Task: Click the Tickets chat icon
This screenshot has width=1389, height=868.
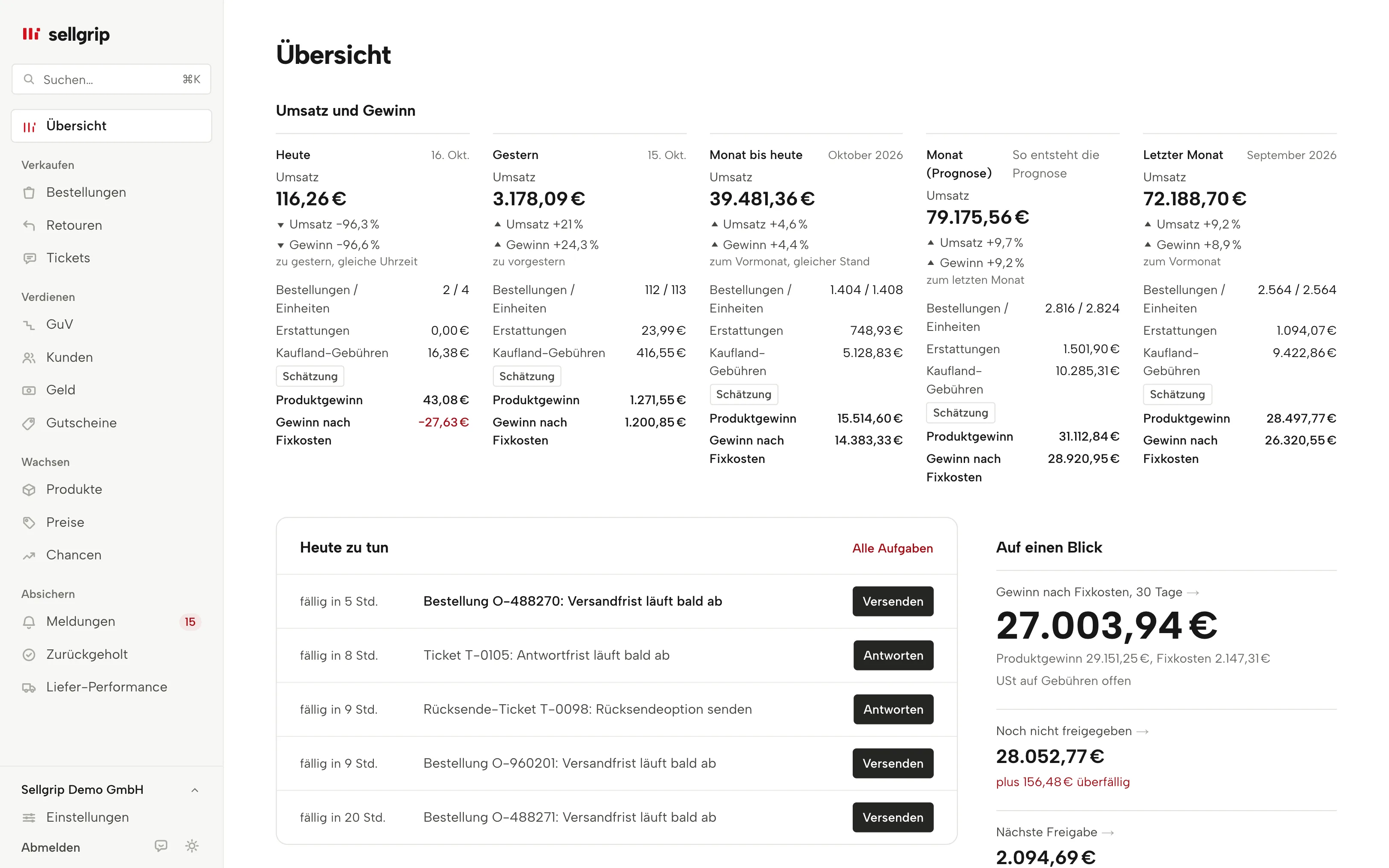Action: coord(29,258)
